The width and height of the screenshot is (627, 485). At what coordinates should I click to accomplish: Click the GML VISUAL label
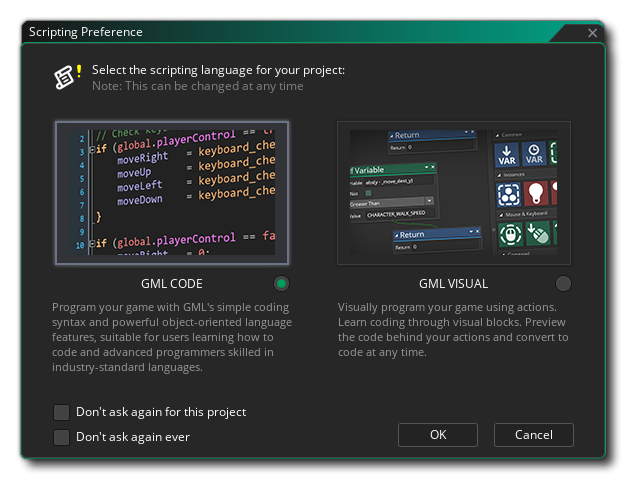[453, 284]
